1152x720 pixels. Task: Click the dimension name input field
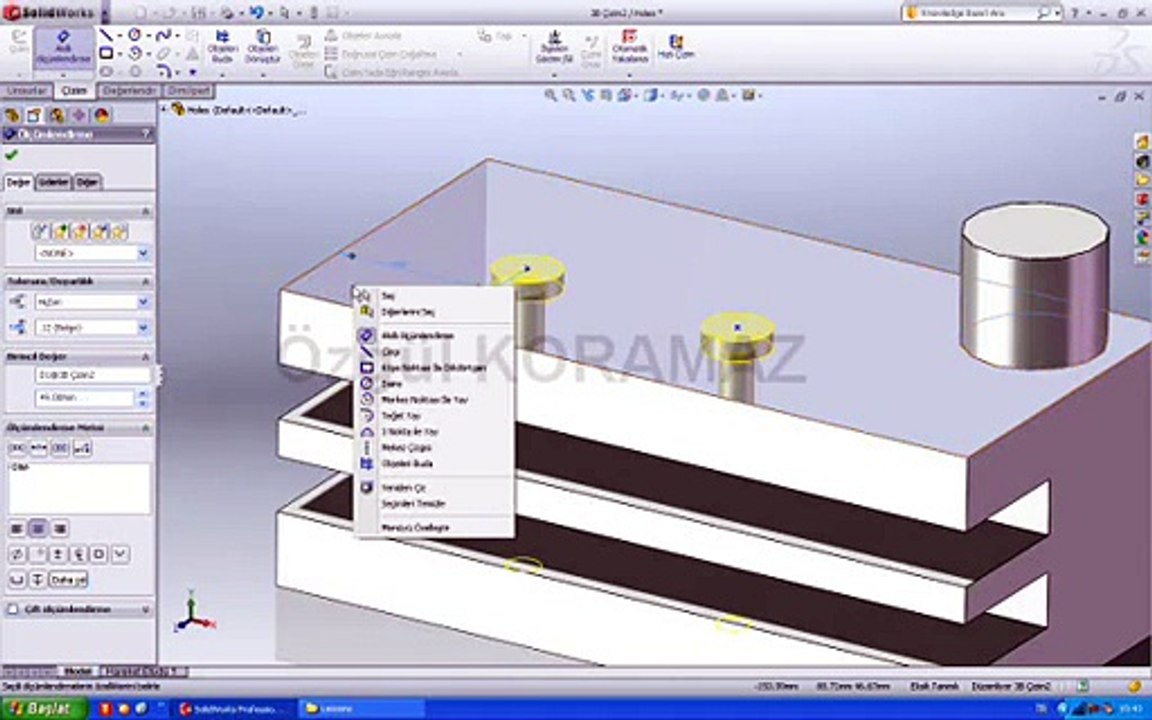pos(92,375)
